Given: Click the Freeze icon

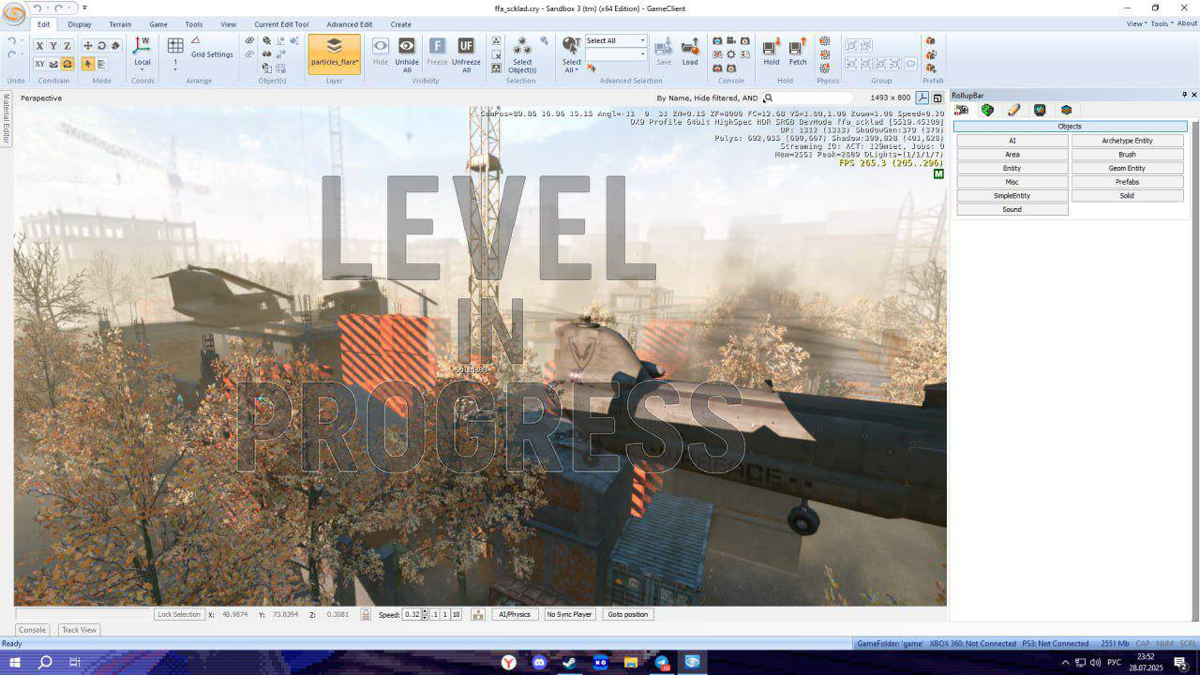Looking at the screenshot, I should [437, 53].
